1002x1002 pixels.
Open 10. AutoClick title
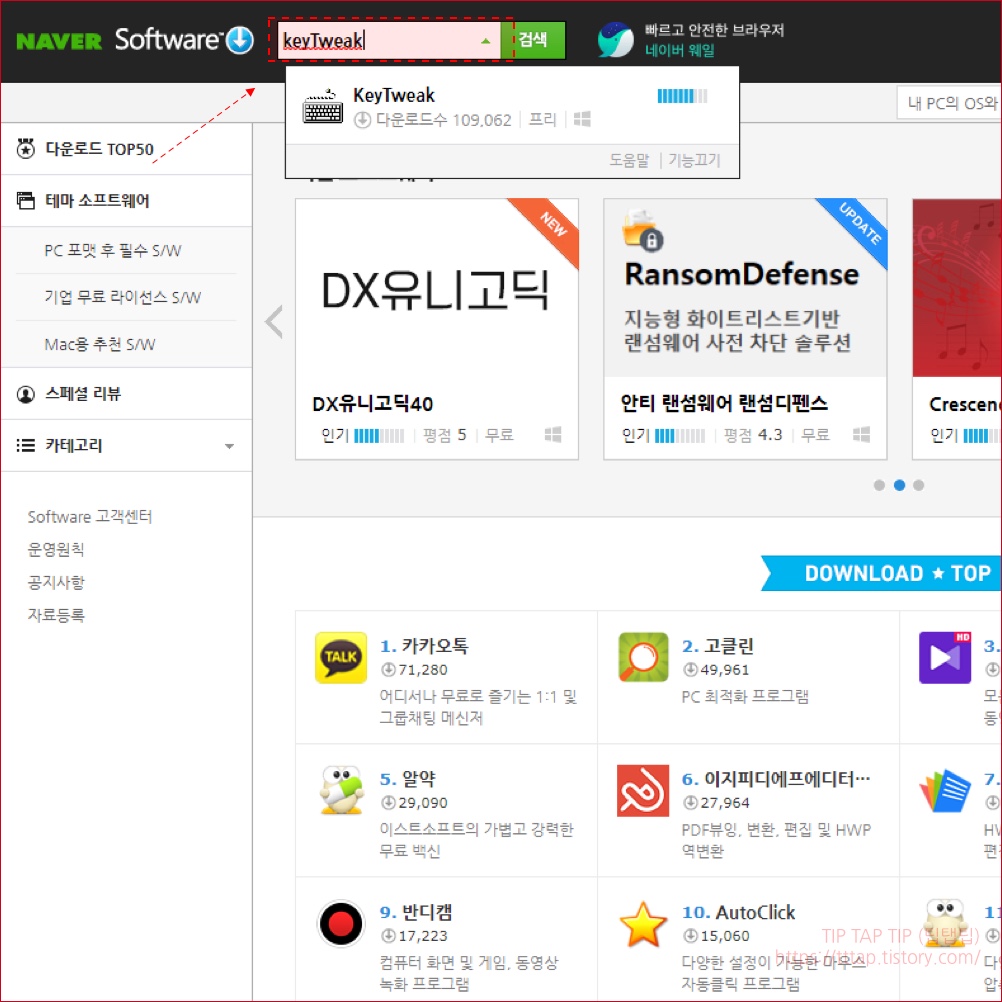pyautogui.click(x=738, y=913)
